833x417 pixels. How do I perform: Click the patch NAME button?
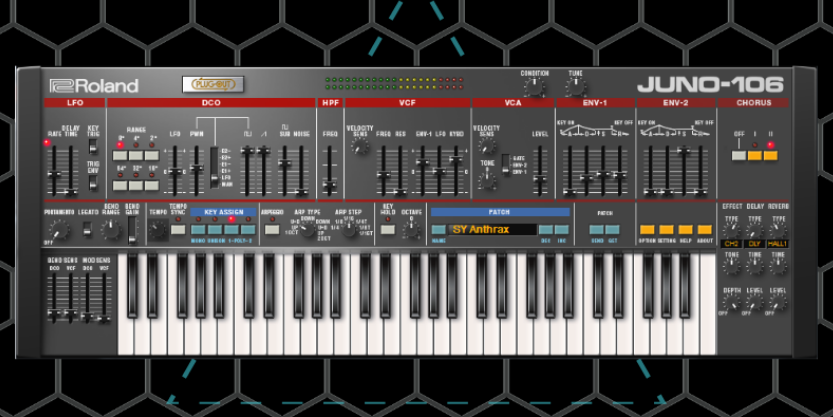pos(438,229)
